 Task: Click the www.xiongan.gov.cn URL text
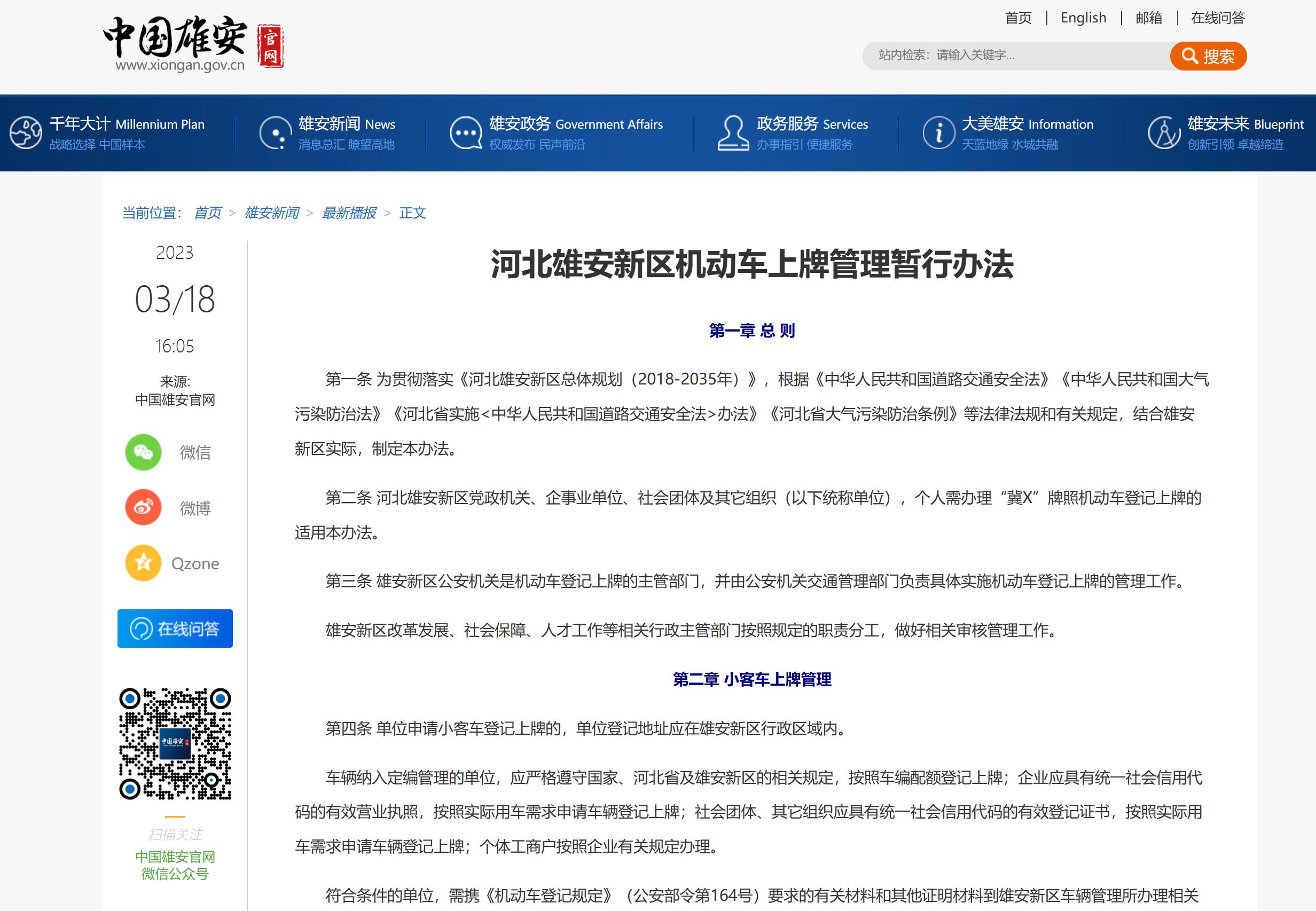(180, 66)
